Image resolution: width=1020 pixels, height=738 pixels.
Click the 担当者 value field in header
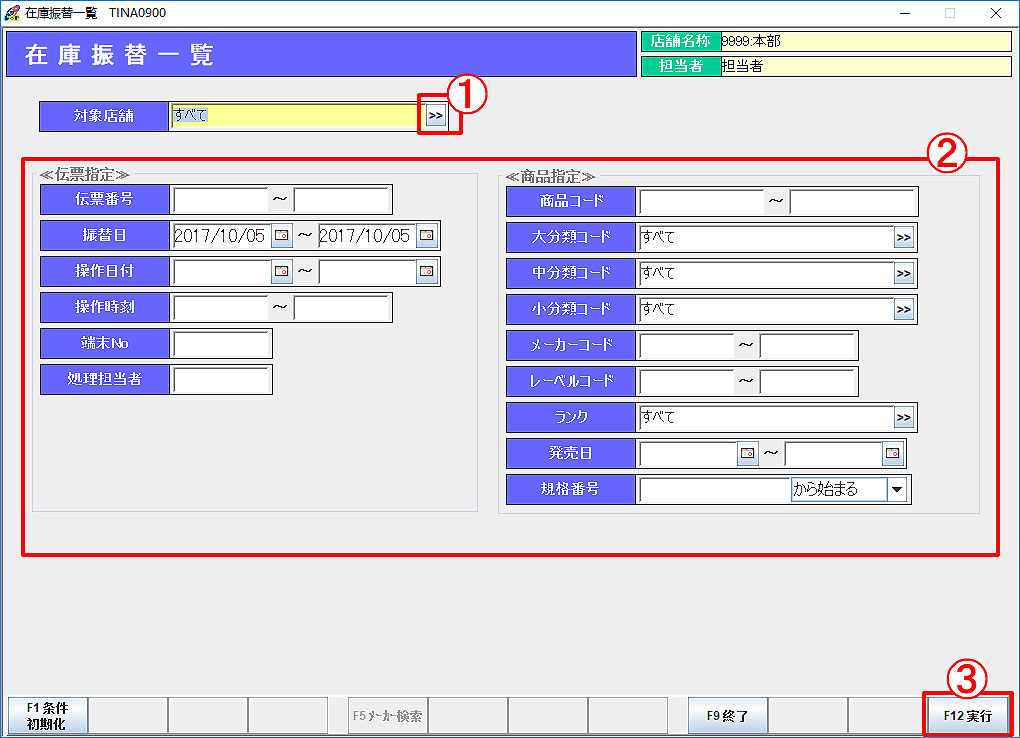[x=866, y=66]
